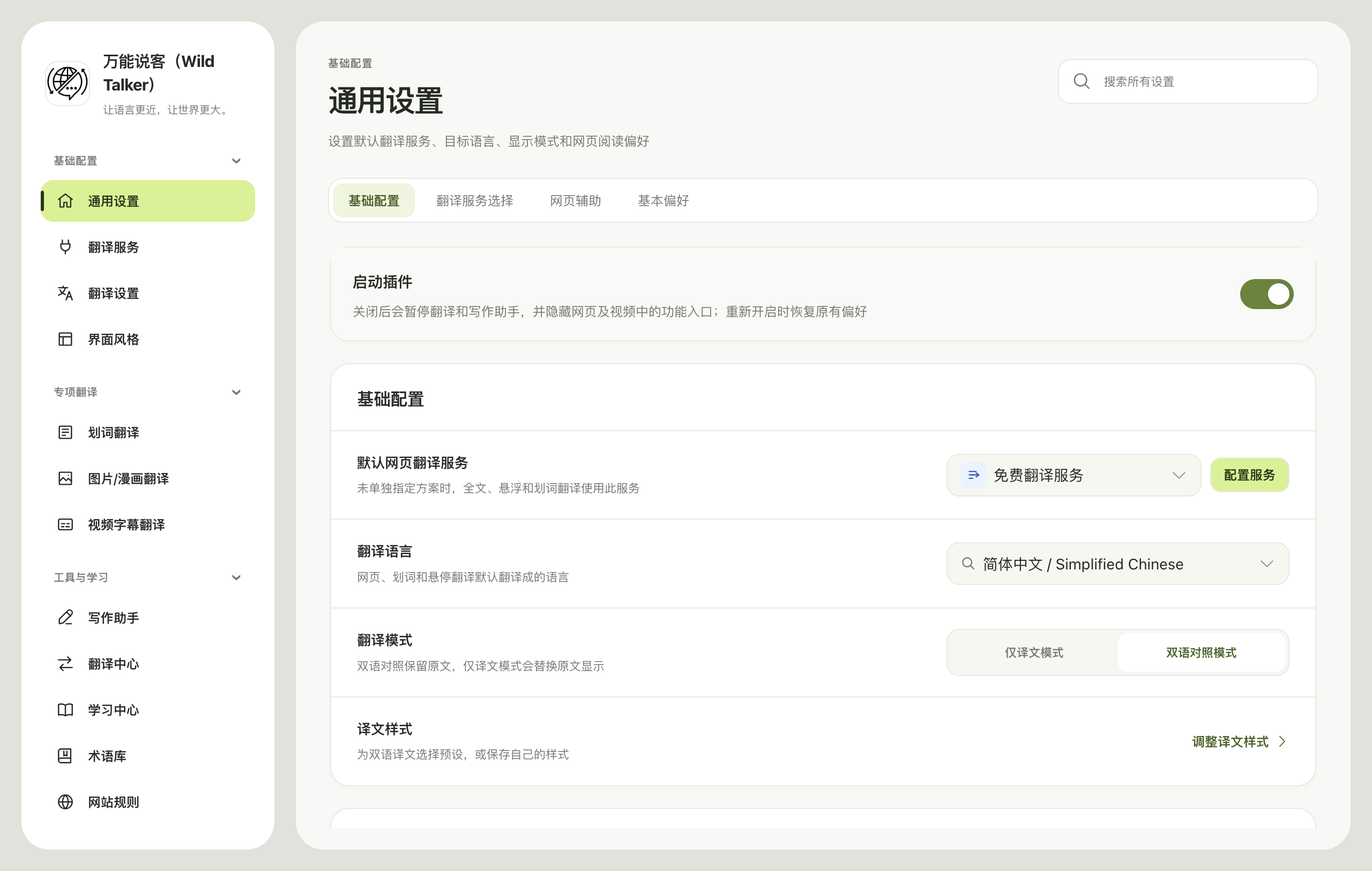Switch to the 基础配置 tab
The width and height of the screenshot is (1372, 871).
click(x=374, y=200)
